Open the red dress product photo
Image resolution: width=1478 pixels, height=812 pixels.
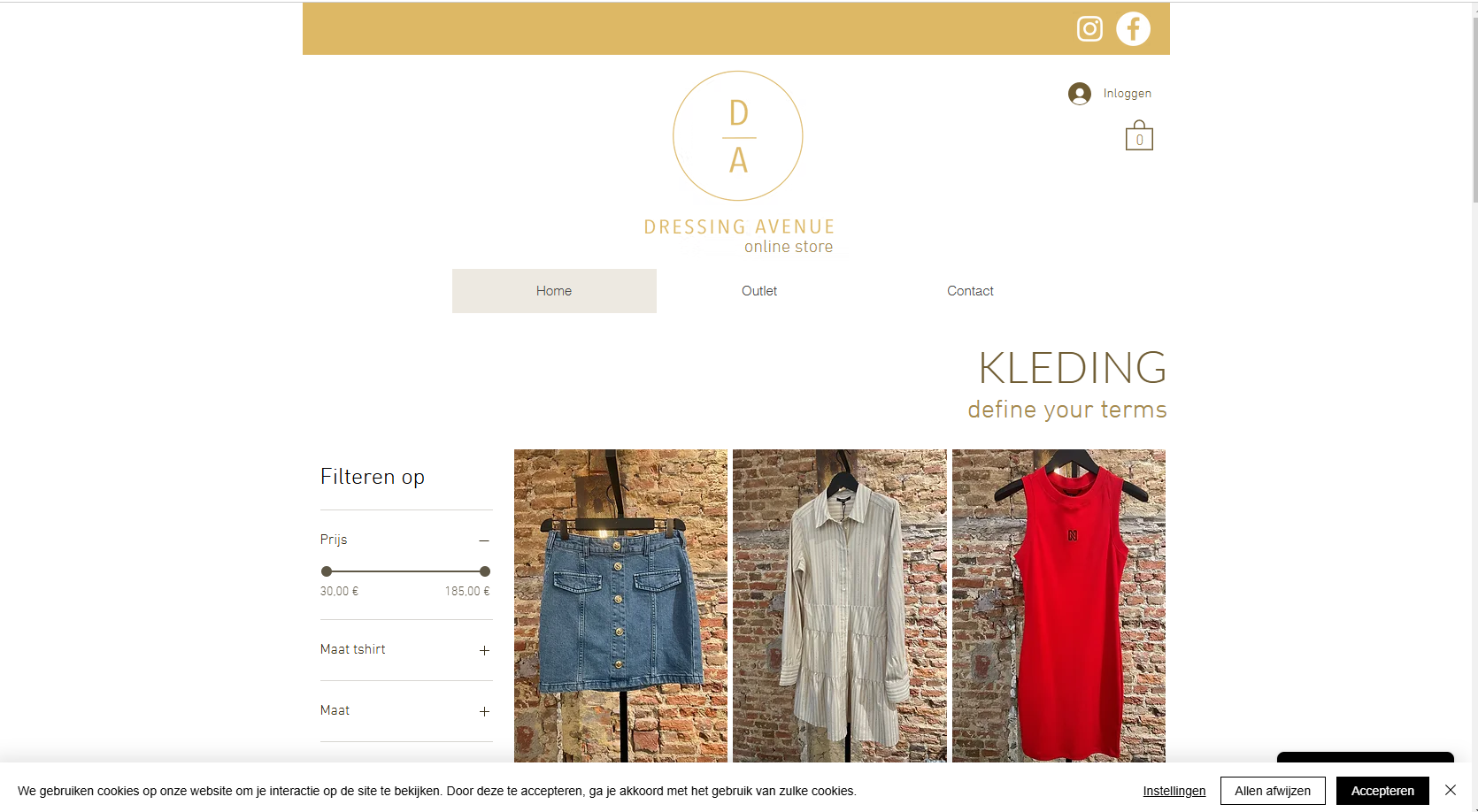pos(1058,606)
